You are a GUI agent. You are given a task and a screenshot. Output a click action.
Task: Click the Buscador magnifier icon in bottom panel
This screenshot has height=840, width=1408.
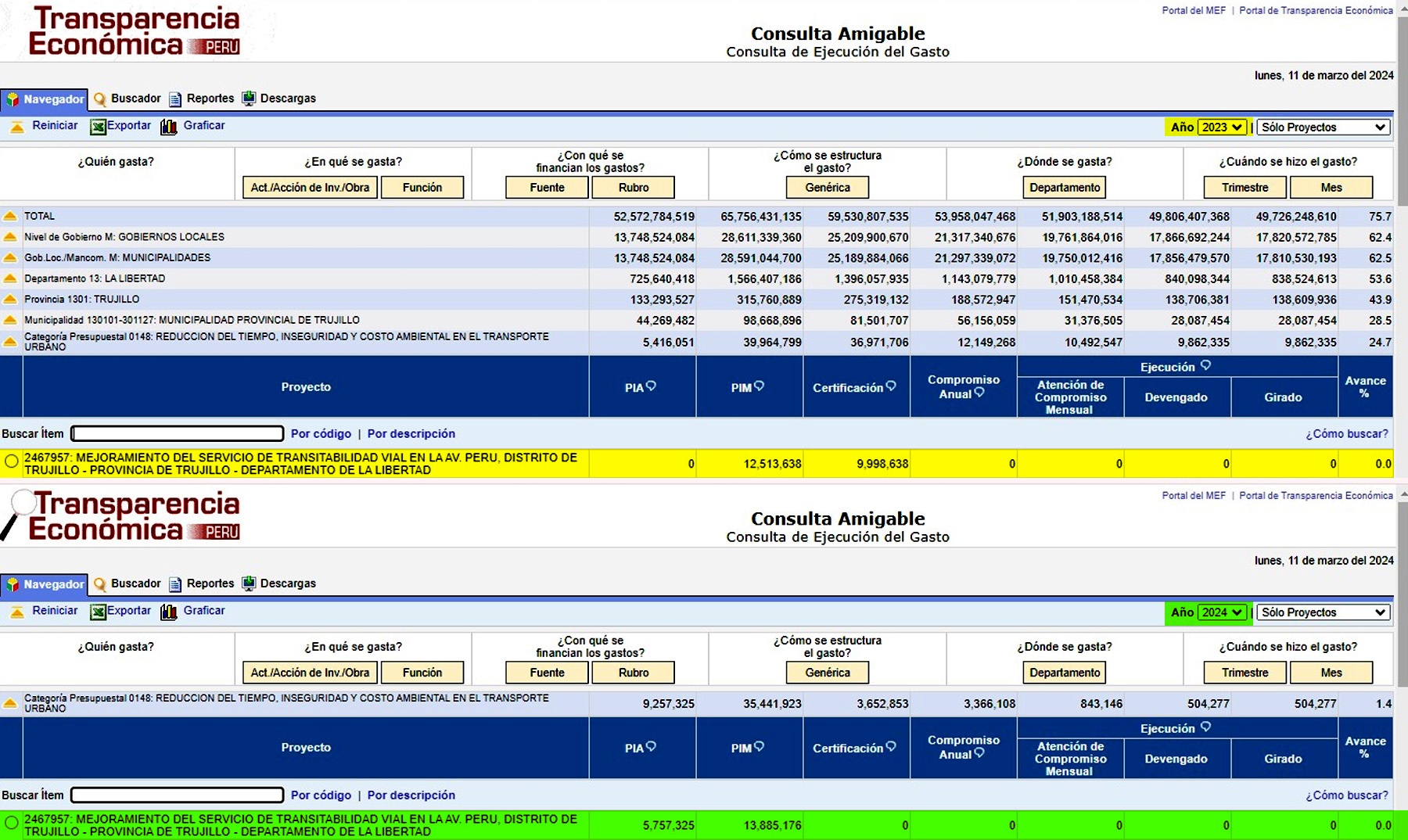coord(100,584)
